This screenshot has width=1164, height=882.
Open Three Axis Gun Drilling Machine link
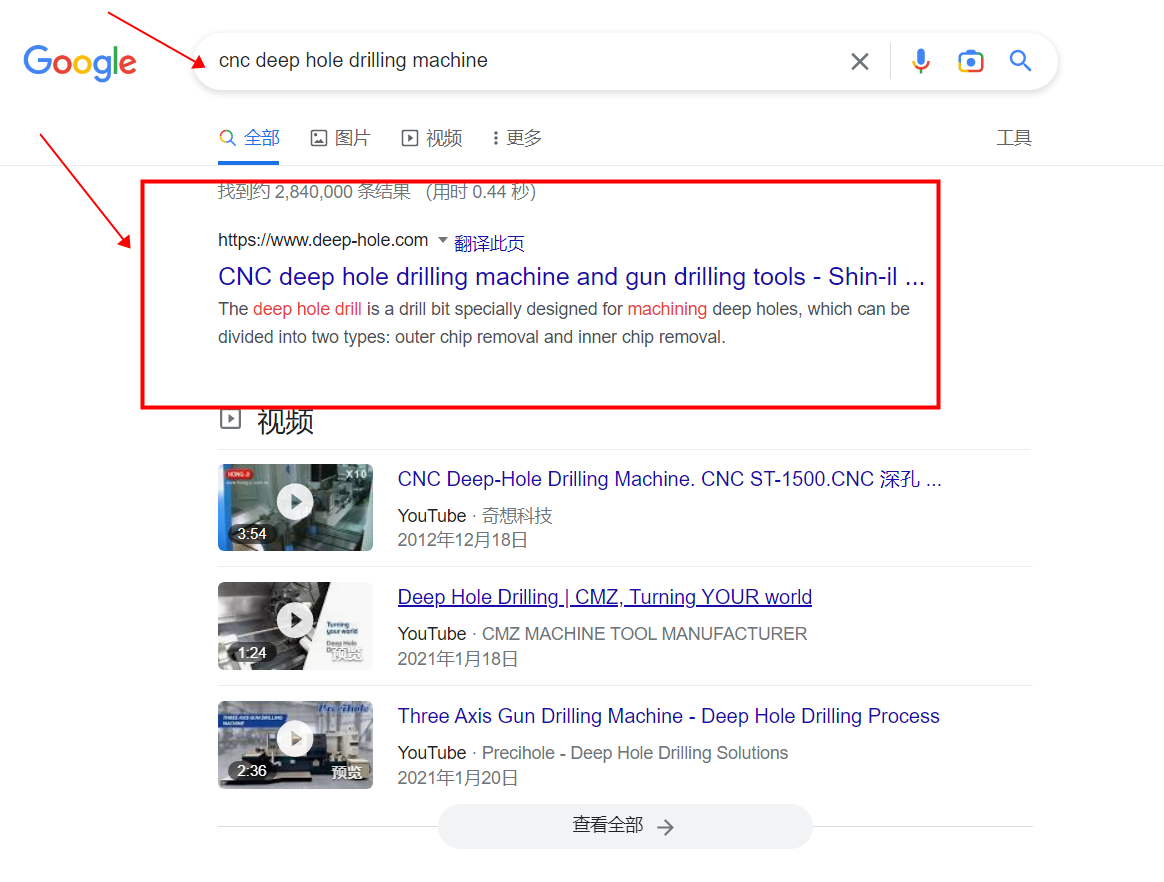tap(668, 716)
